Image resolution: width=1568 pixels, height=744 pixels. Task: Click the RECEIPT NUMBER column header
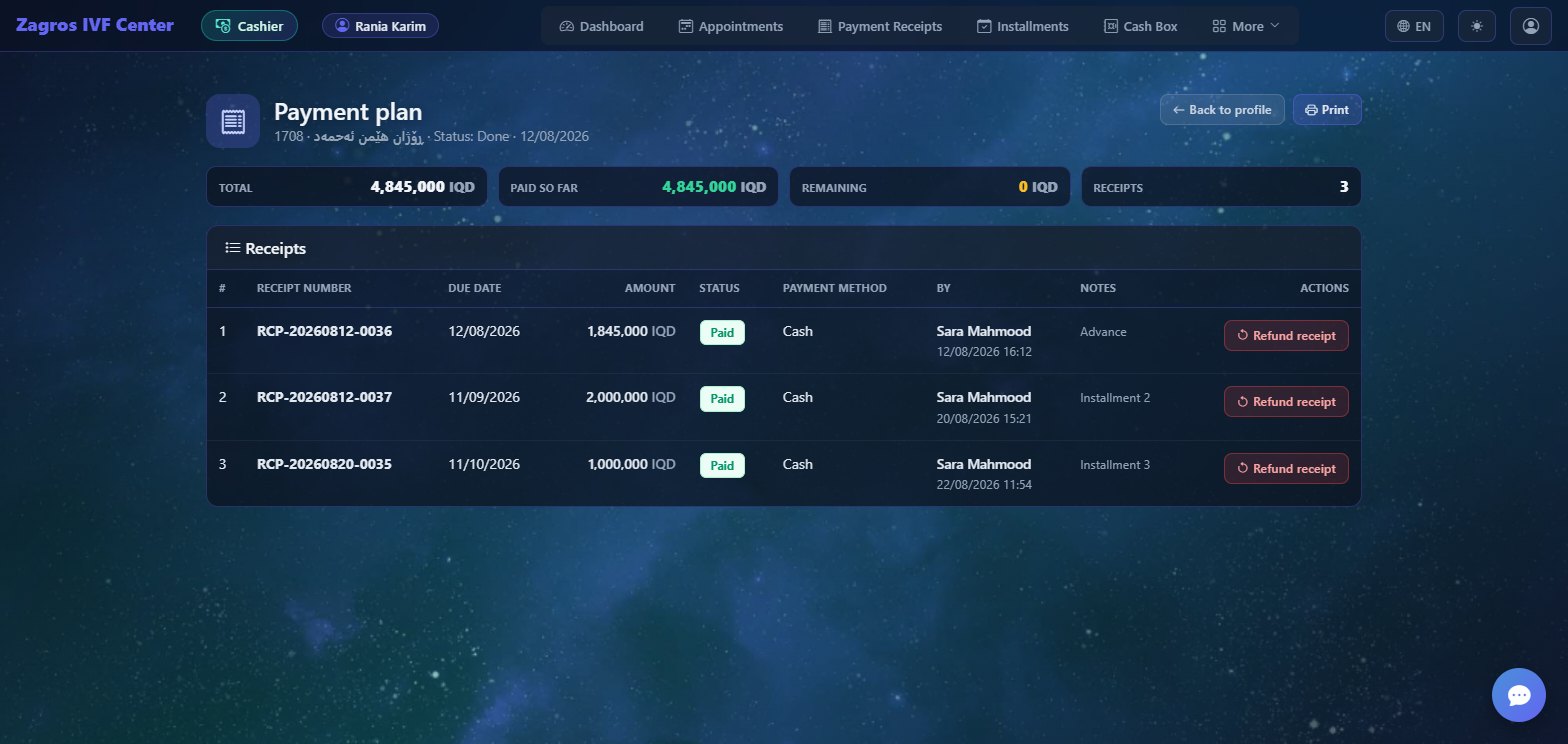(x=304, y=288)
